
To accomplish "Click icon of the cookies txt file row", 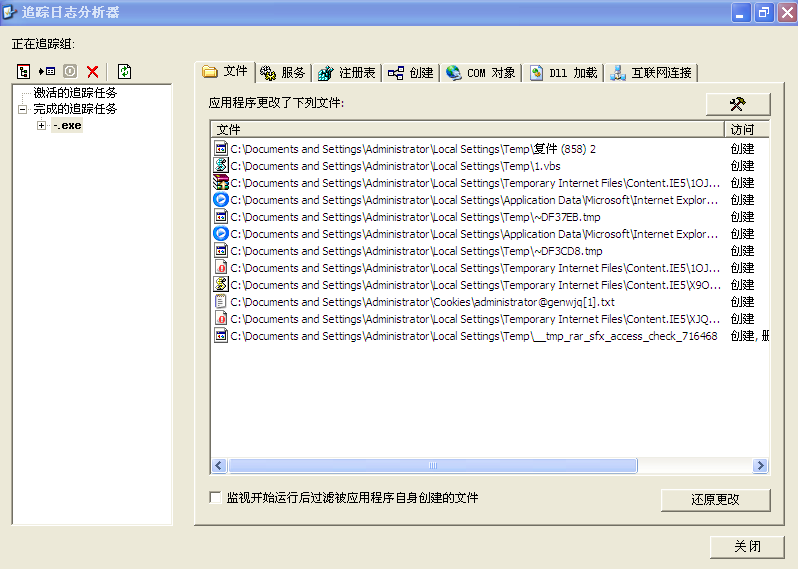I will click(220, 302).
